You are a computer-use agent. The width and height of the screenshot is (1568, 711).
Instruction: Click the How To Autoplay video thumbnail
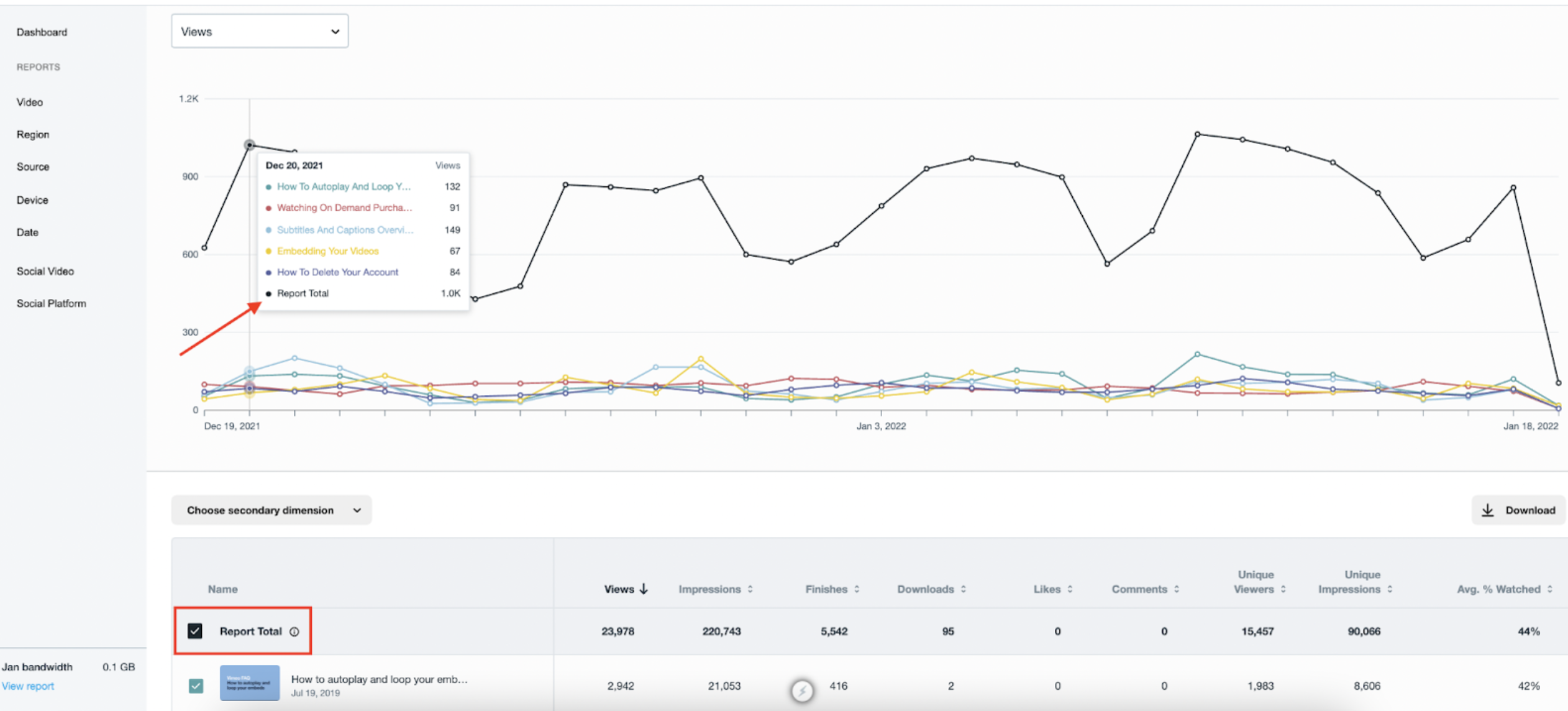[x=247, y=684]
